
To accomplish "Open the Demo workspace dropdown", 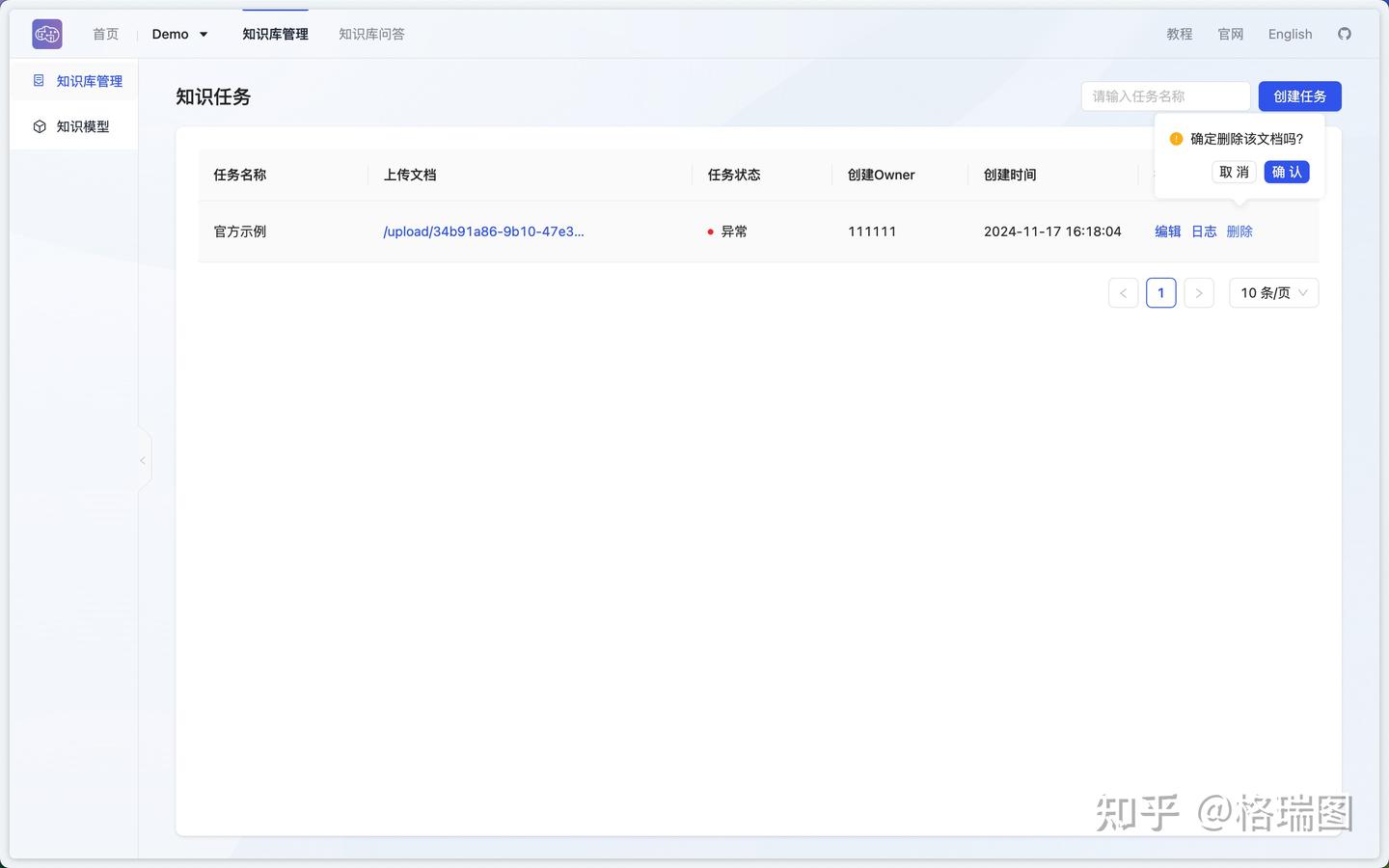I will 179,34.
